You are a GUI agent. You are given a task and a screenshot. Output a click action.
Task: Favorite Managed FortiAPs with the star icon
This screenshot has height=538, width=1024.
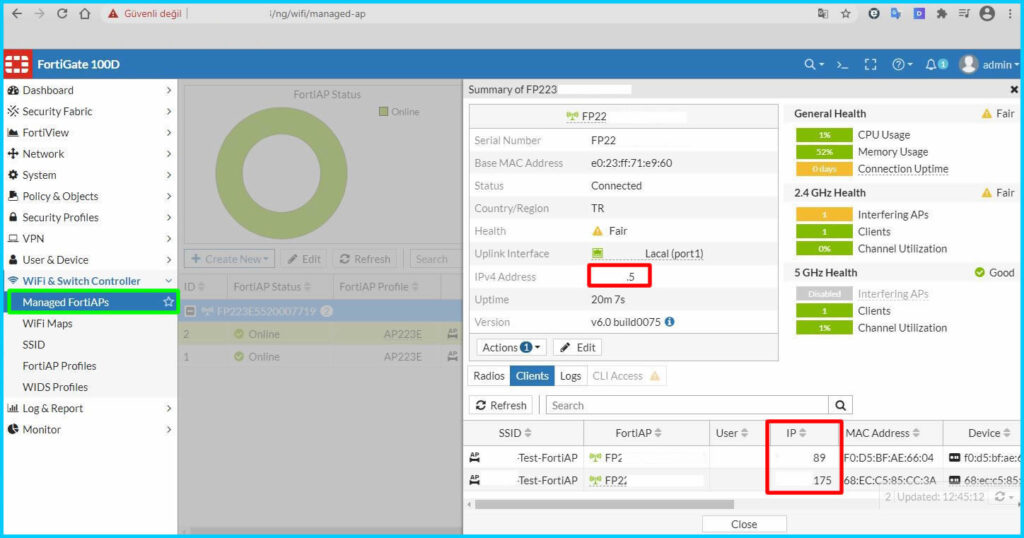[168, 302]
